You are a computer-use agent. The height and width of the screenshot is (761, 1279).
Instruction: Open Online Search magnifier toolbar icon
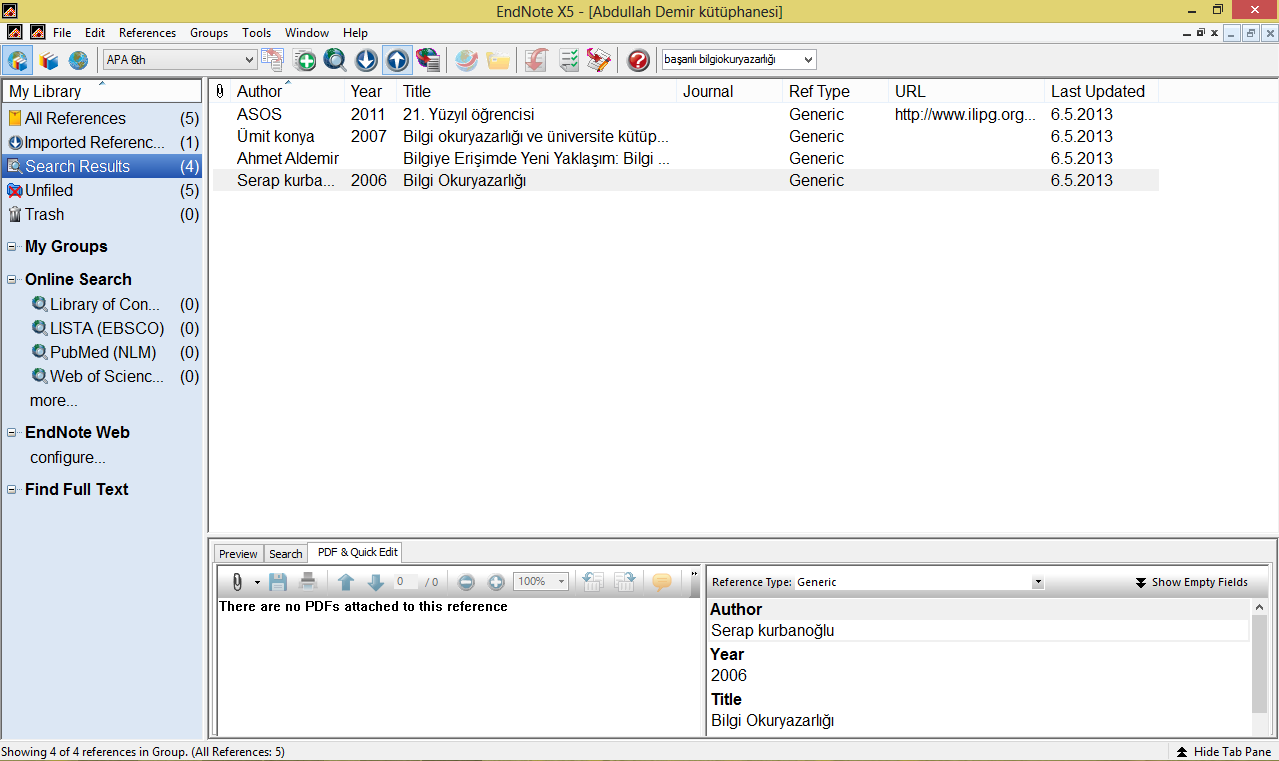tap(335, 60)
